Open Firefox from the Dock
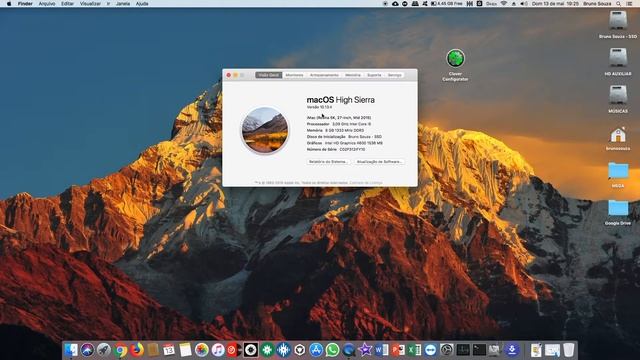The height and width of the screenshot is (360, 640). [136, 350]
